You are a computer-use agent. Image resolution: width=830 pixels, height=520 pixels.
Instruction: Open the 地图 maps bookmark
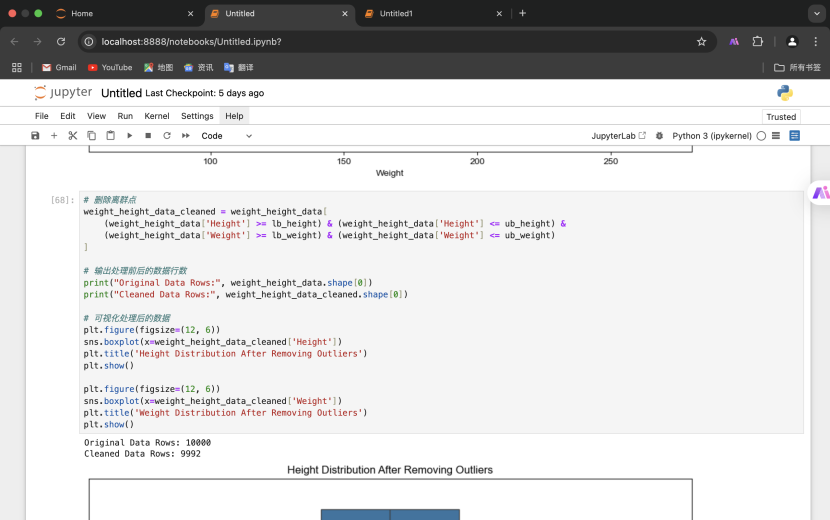pos(159,67)
